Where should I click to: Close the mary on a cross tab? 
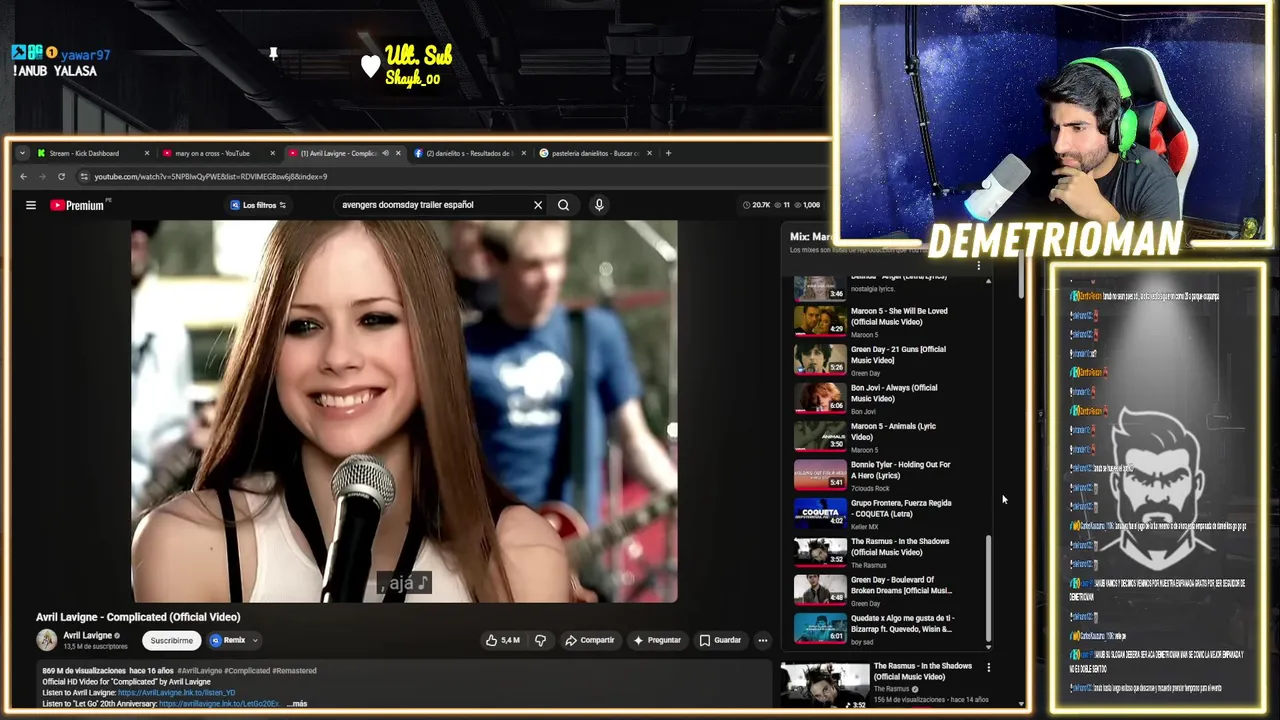tap(273, 153)
